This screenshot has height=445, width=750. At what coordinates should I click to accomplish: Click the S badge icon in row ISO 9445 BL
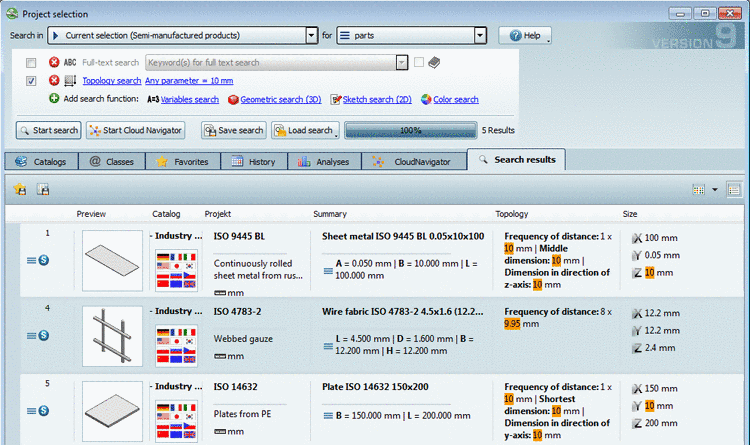(44, 260)
